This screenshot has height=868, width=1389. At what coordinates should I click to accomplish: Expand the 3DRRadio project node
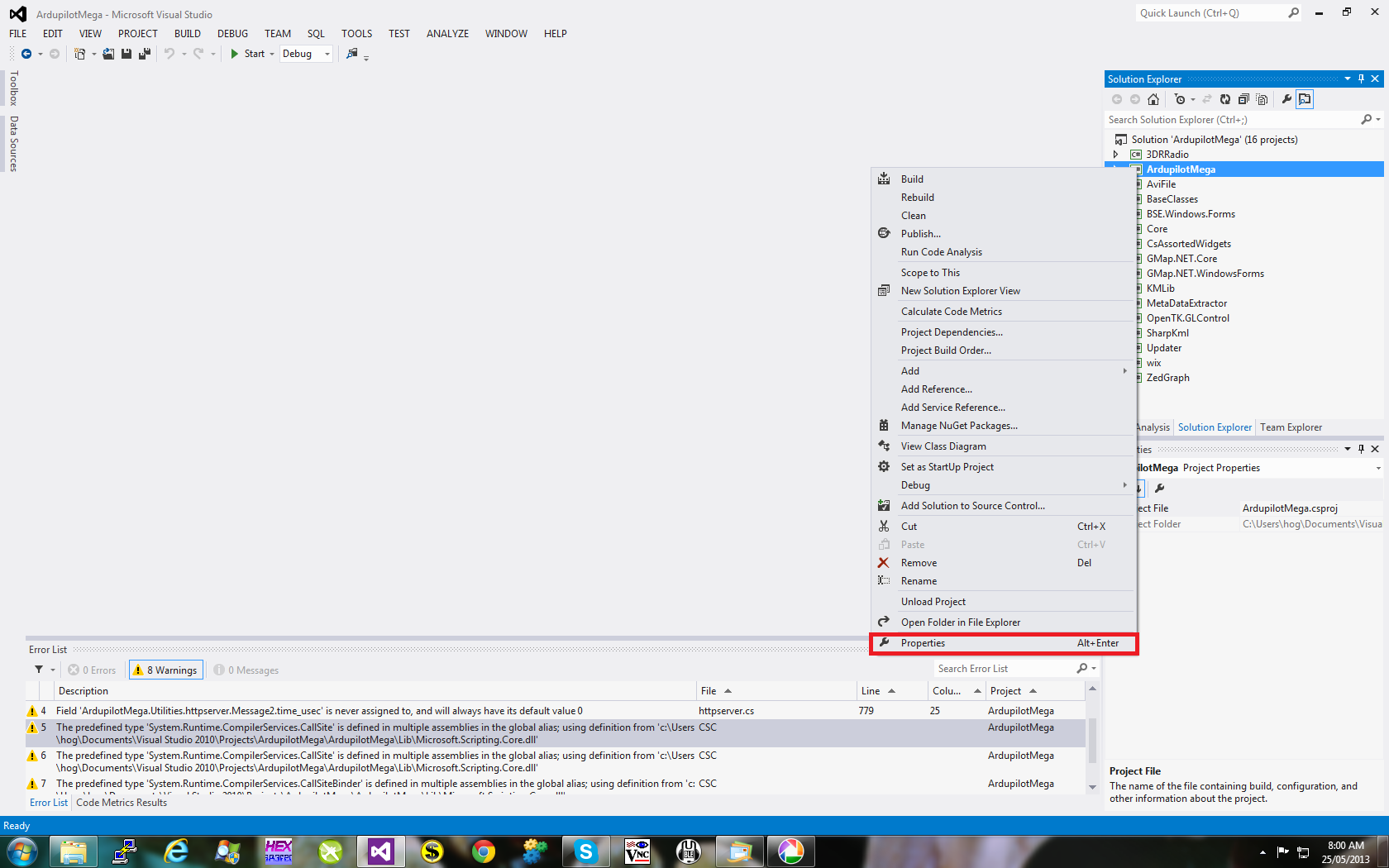1116,155
